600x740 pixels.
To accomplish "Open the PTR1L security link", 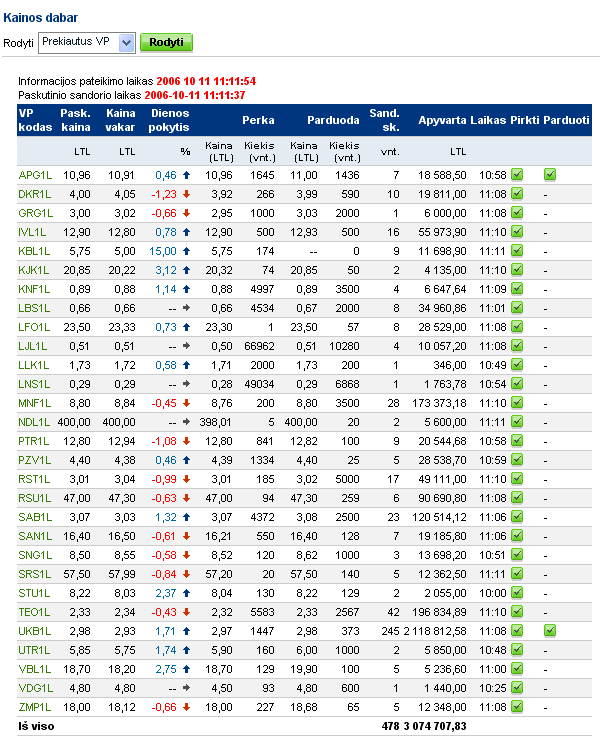I will [x=34, y=441].
